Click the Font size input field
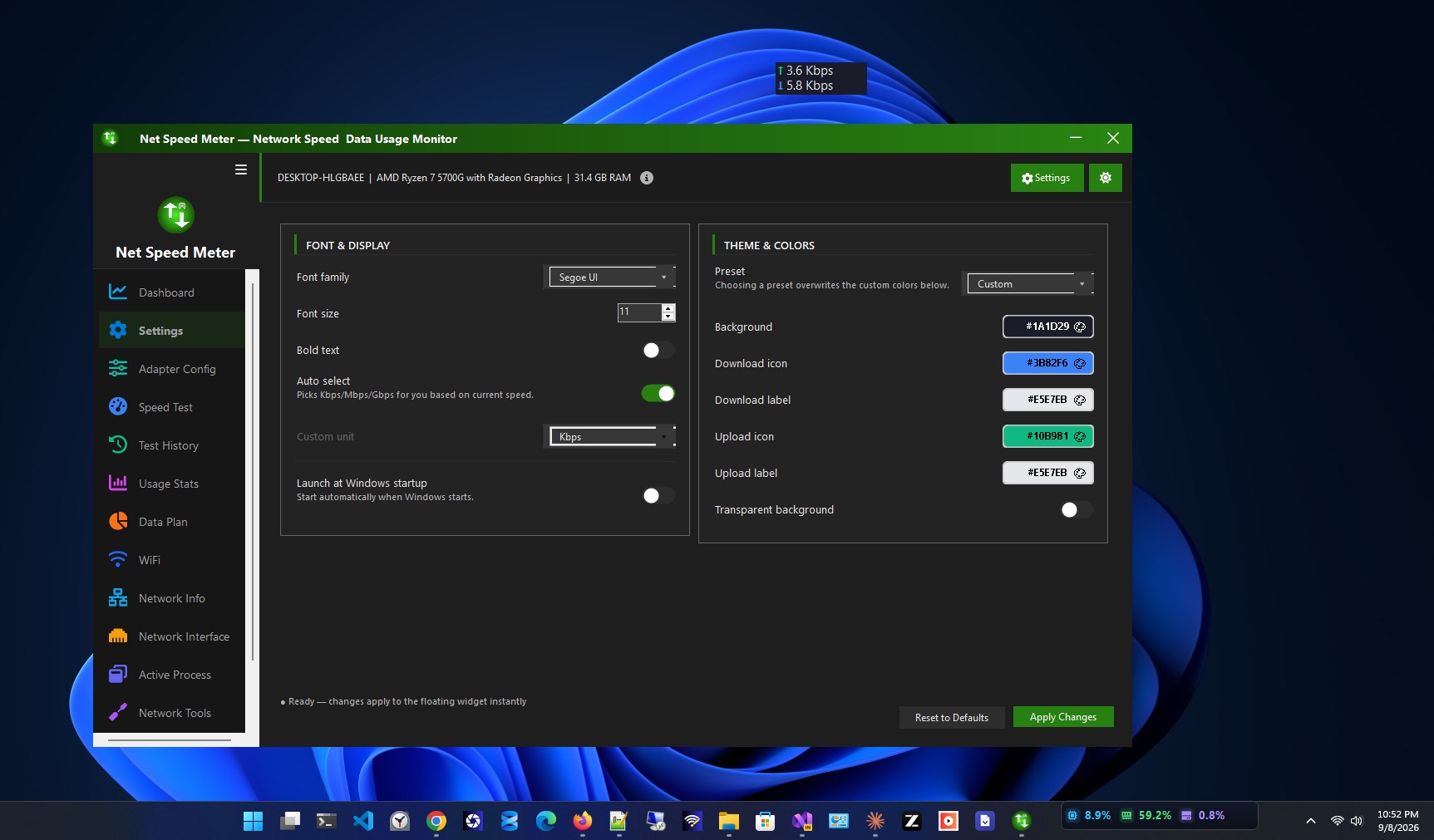The image size is (1434, 840). 639,312
